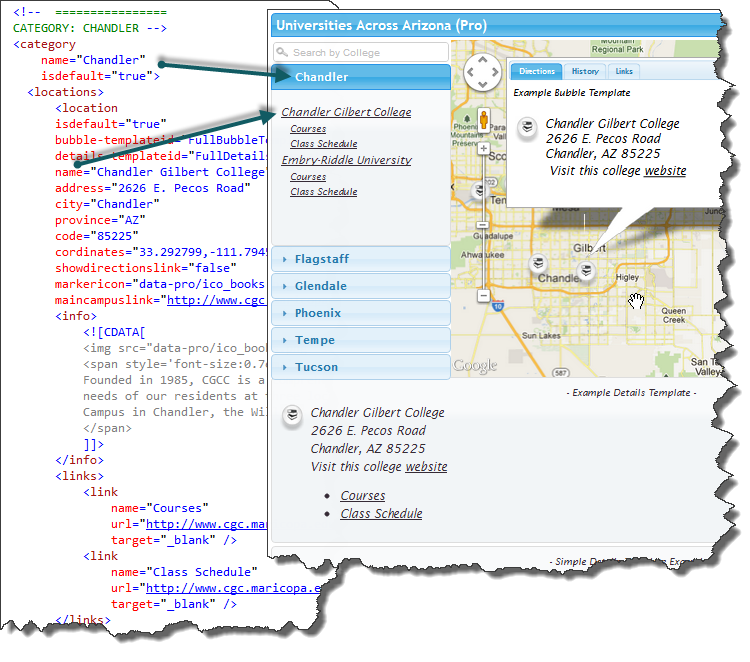Click the books marker left of Chandler label

point(538,263)
